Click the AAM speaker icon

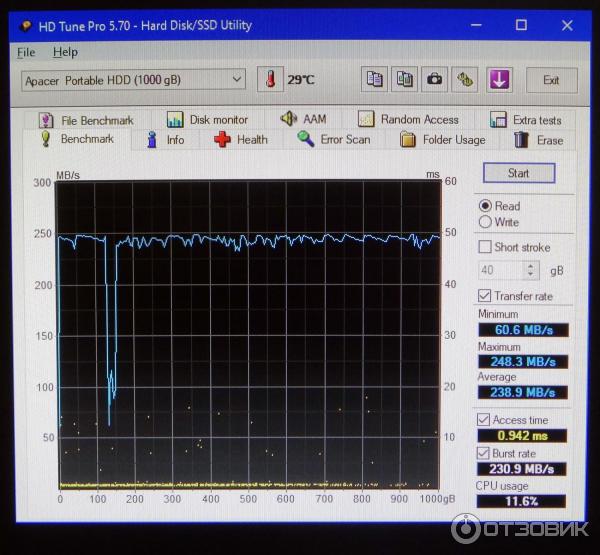tap(289, 119)
